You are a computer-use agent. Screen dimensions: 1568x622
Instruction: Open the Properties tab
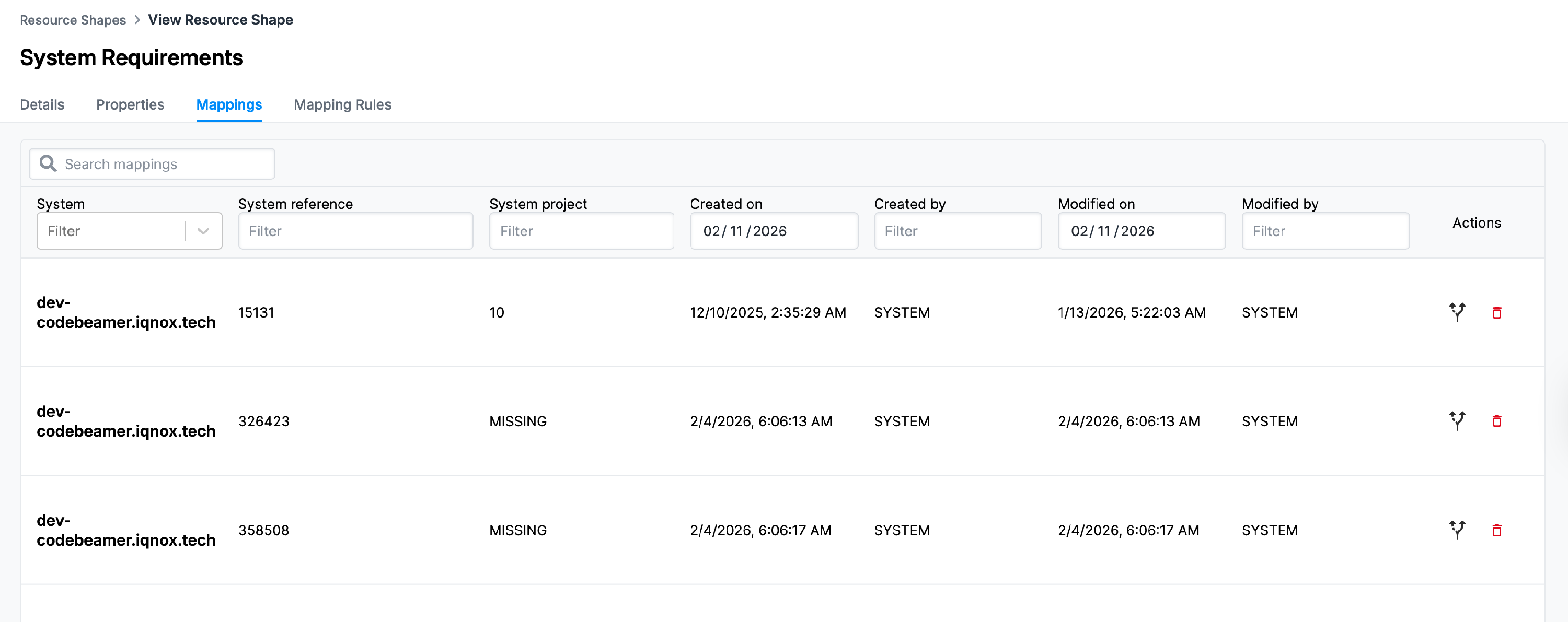[x=130, y=104]
